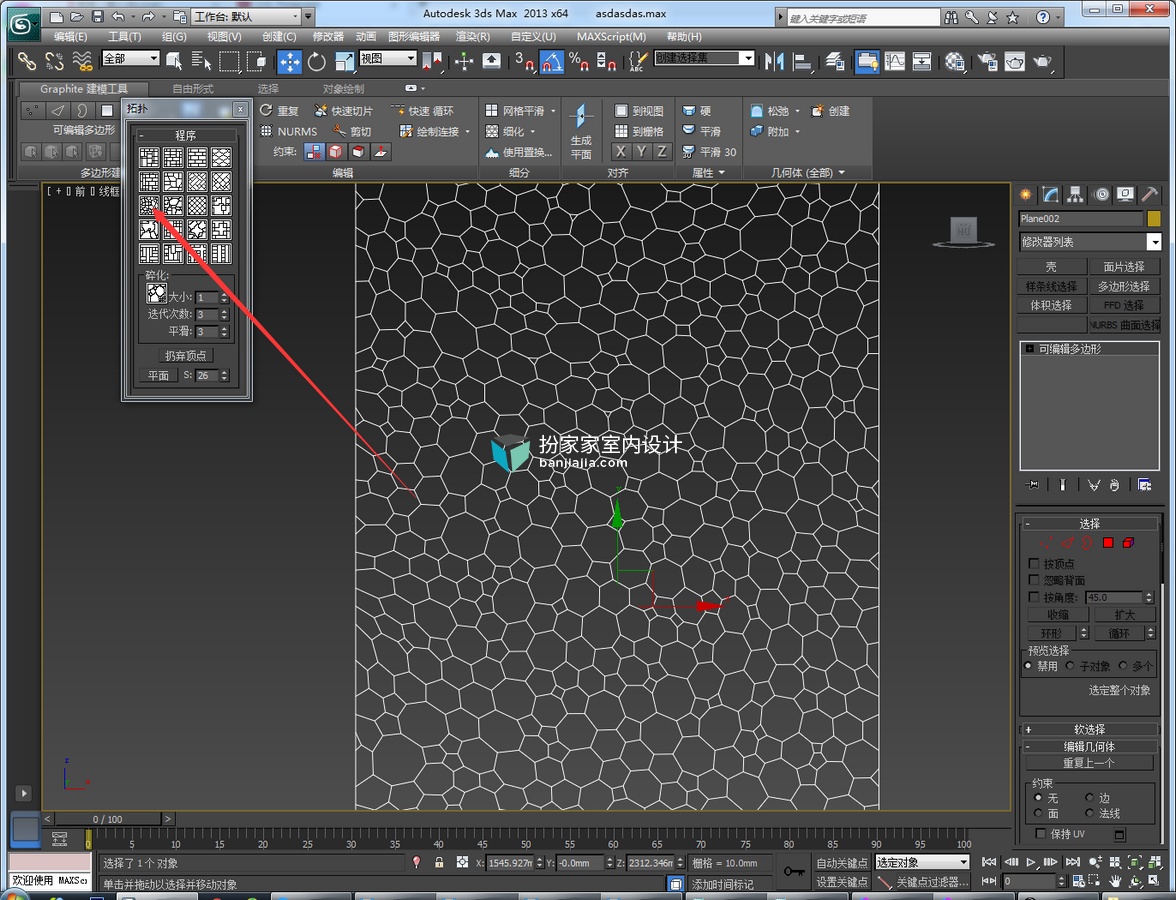
Task: Click the Play Animation button
Action: pyautogui.click(x=1030, y=862)
